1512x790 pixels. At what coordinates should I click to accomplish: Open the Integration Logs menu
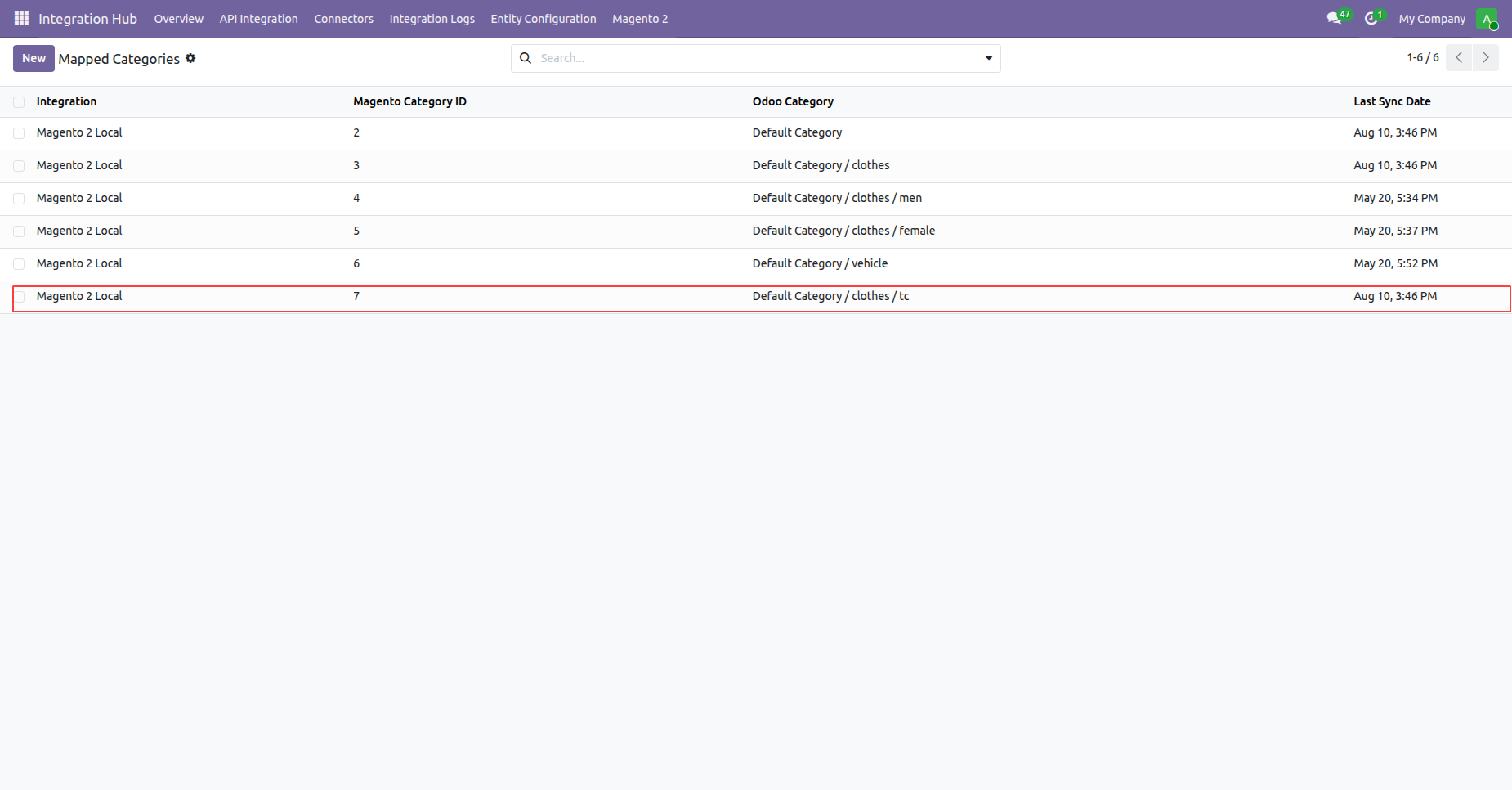tap(432, 19)
